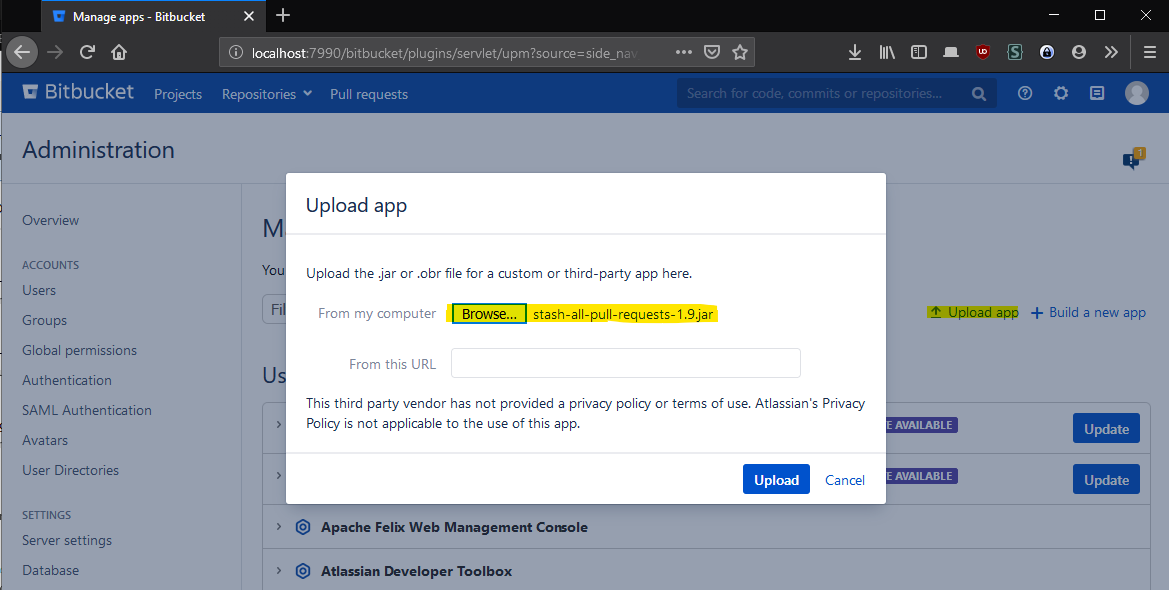
Task: Open the Firefox hamburger menu
Action: 1150,51
